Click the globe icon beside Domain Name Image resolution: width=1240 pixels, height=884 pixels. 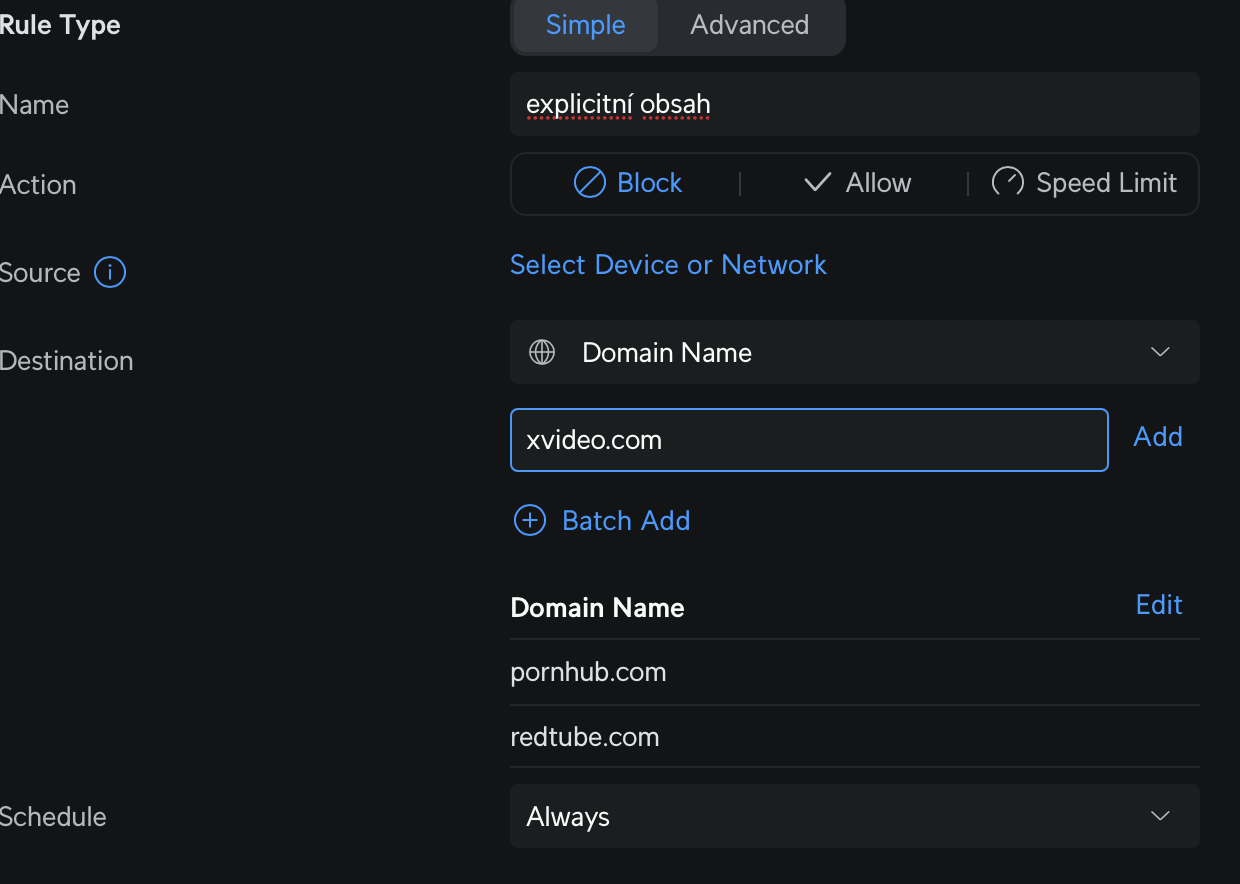pyautogui.click(x=542, y=352)
